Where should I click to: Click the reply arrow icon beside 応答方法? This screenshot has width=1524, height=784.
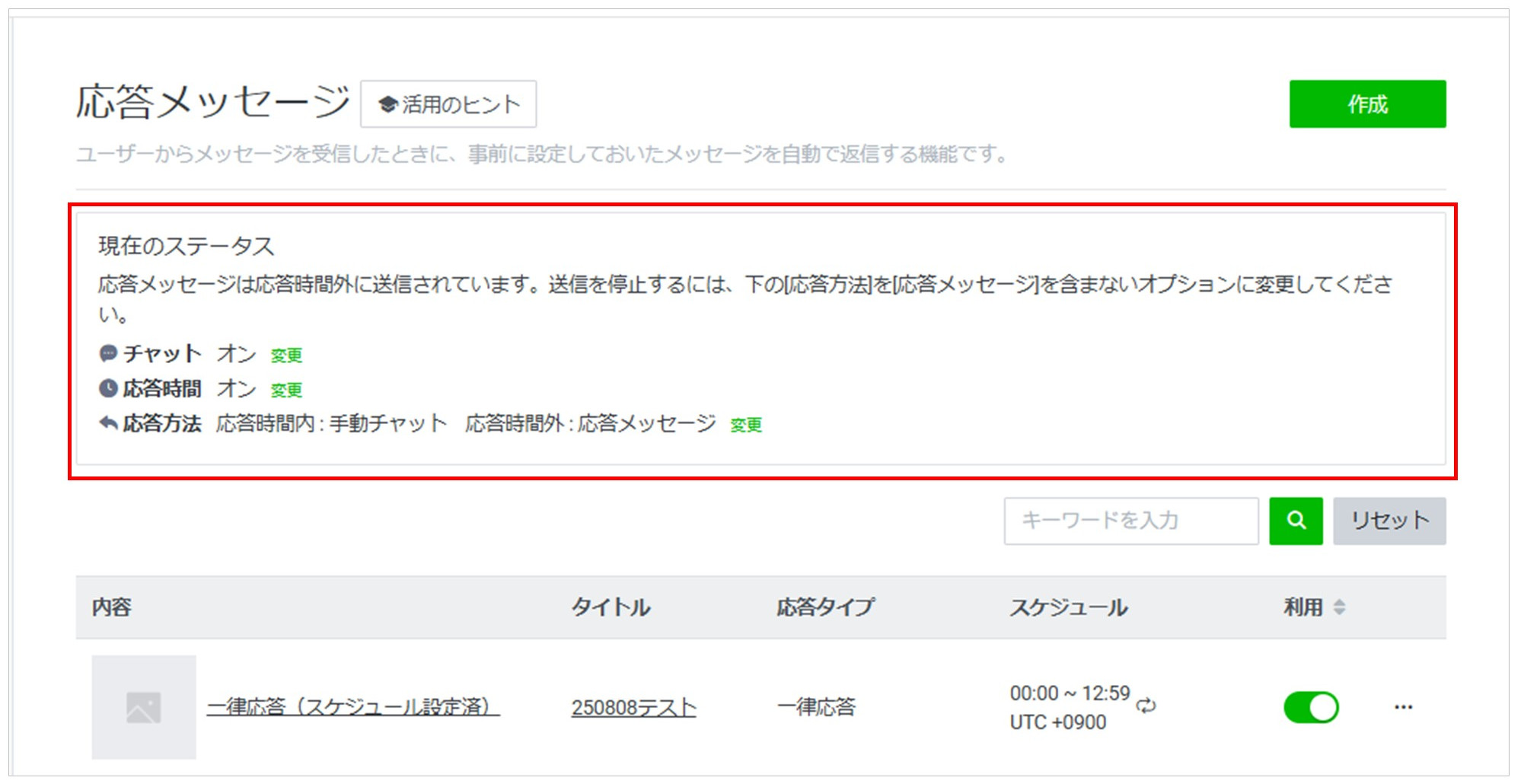(x=107, y=424)
